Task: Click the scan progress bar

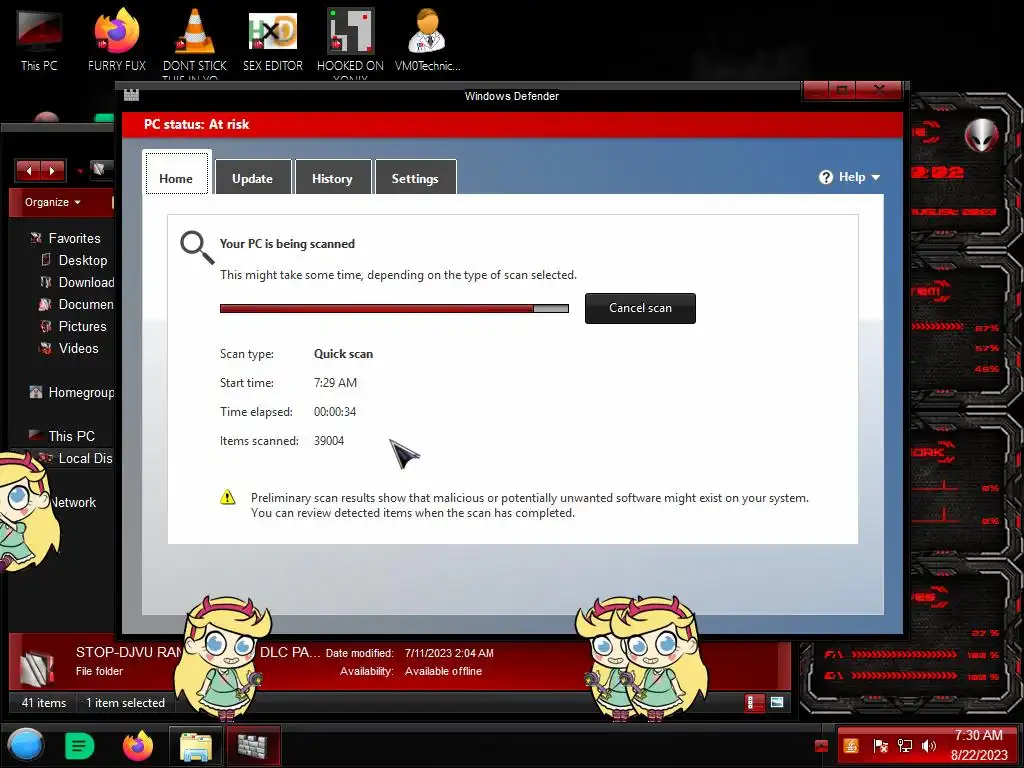Action: click(x=394, y=308)
